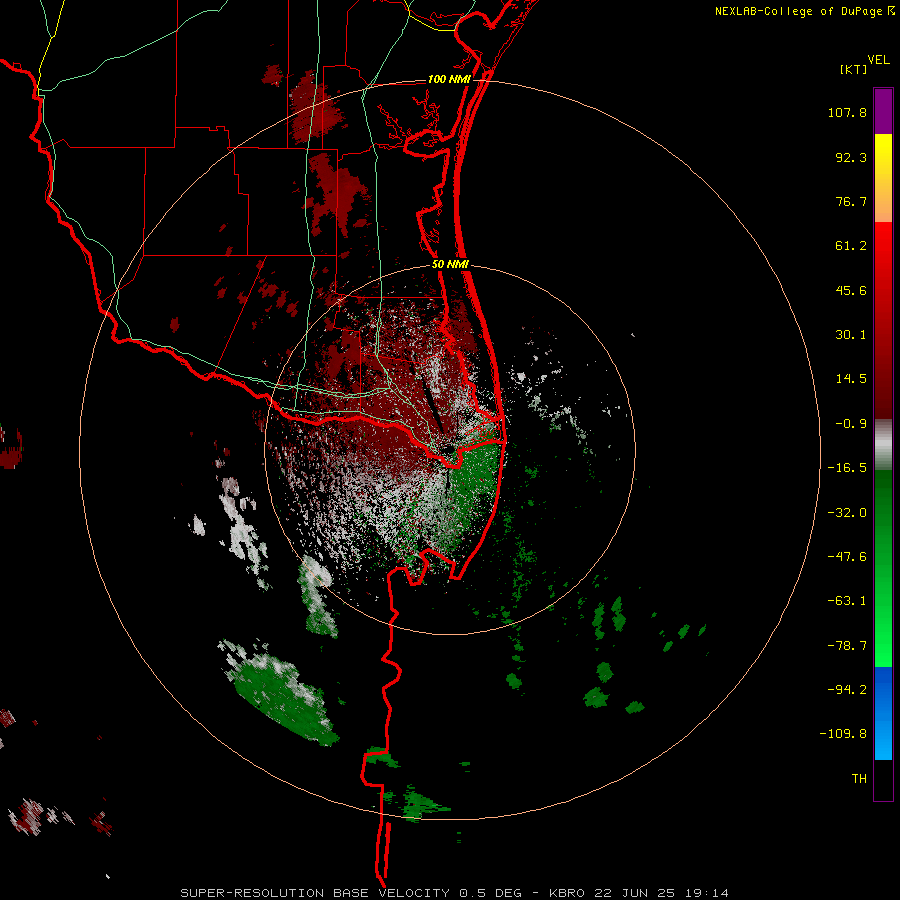Select the 92.3 legend value
Image resolution: width=900 pixels, height=900 pixels.
851,157
